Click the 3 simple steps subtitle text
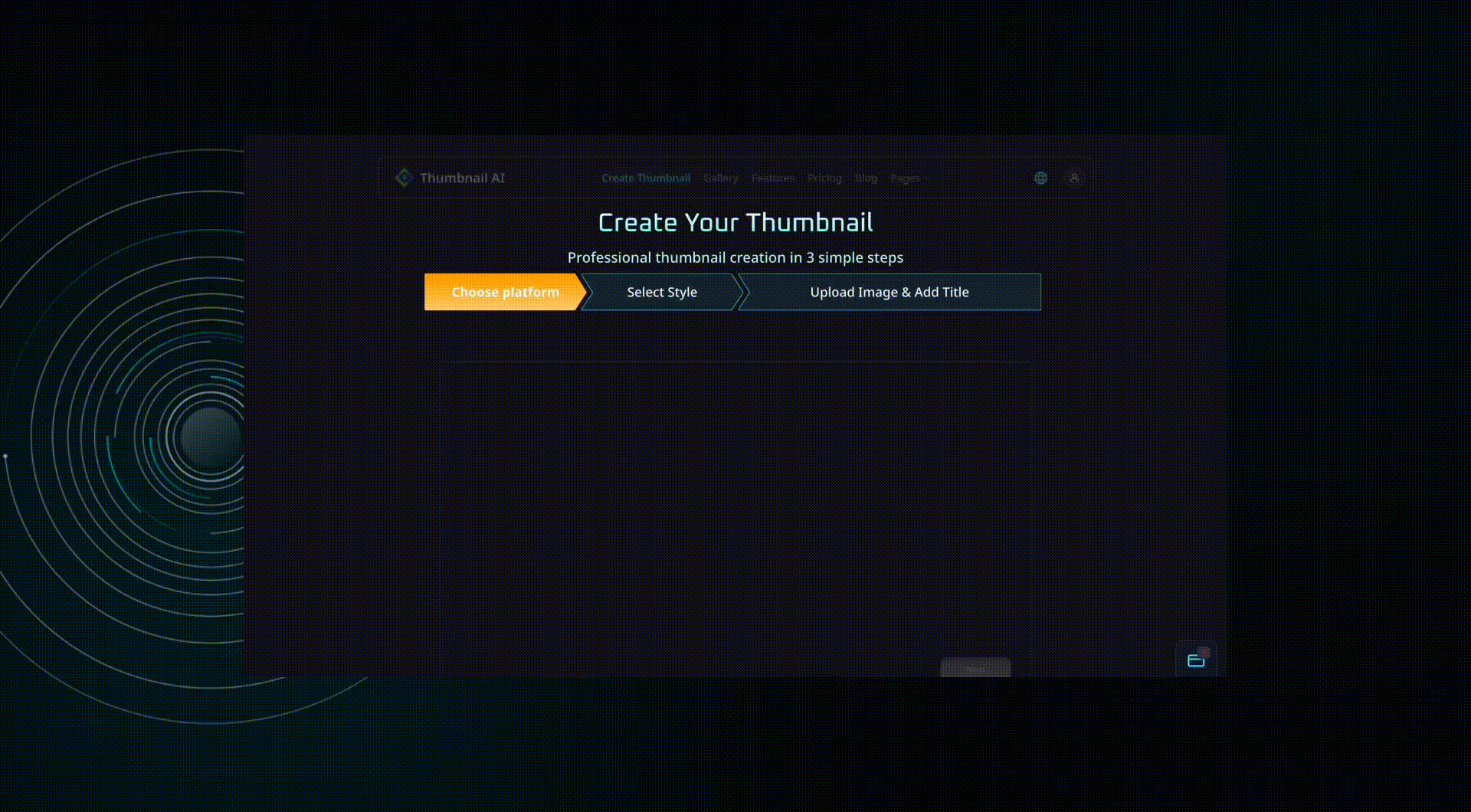The width and height of the screenshot is (1471, 812). pos(735,257)
